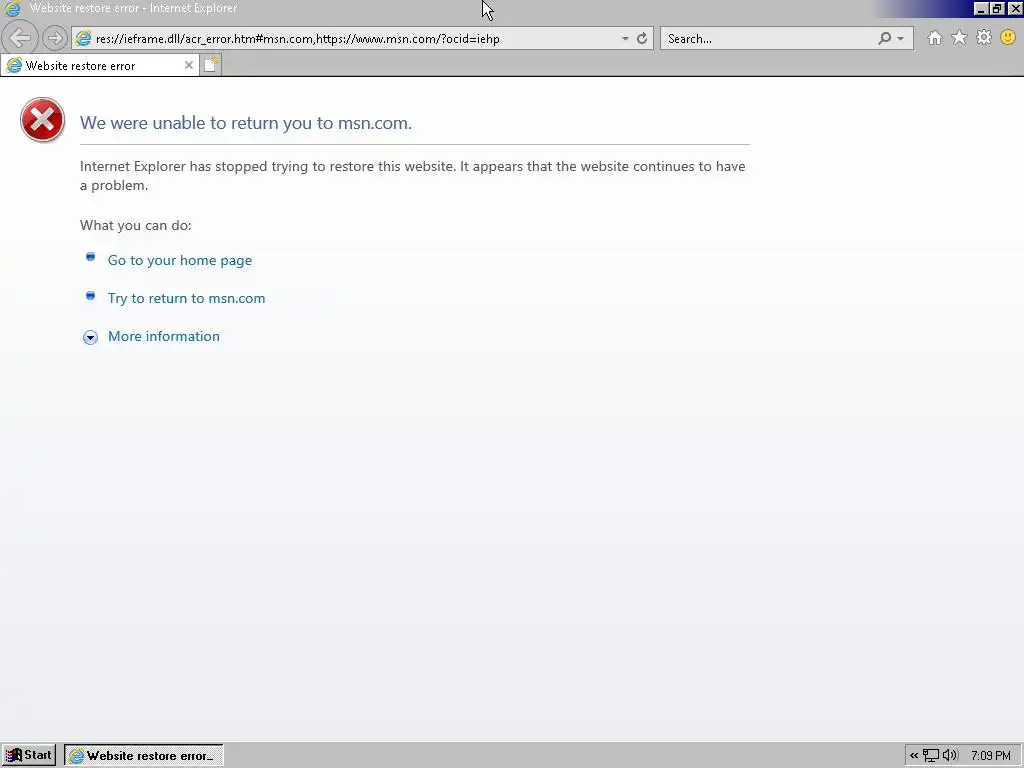The width and height of the screenshot is (1024, 768).
Task: Open Favorites with the star icon
Action: (959, 38)
